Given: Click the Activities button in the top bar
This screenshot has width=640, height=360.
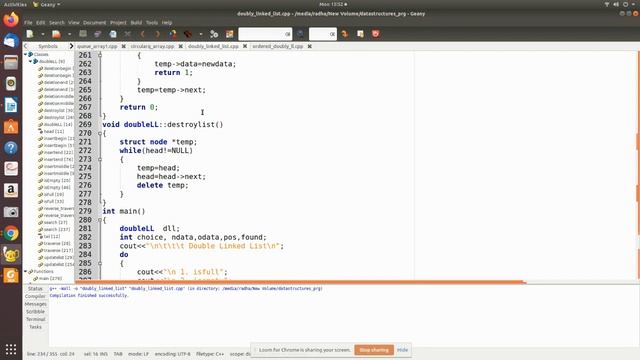Looking at the screenshot, I should pos(15,4).
